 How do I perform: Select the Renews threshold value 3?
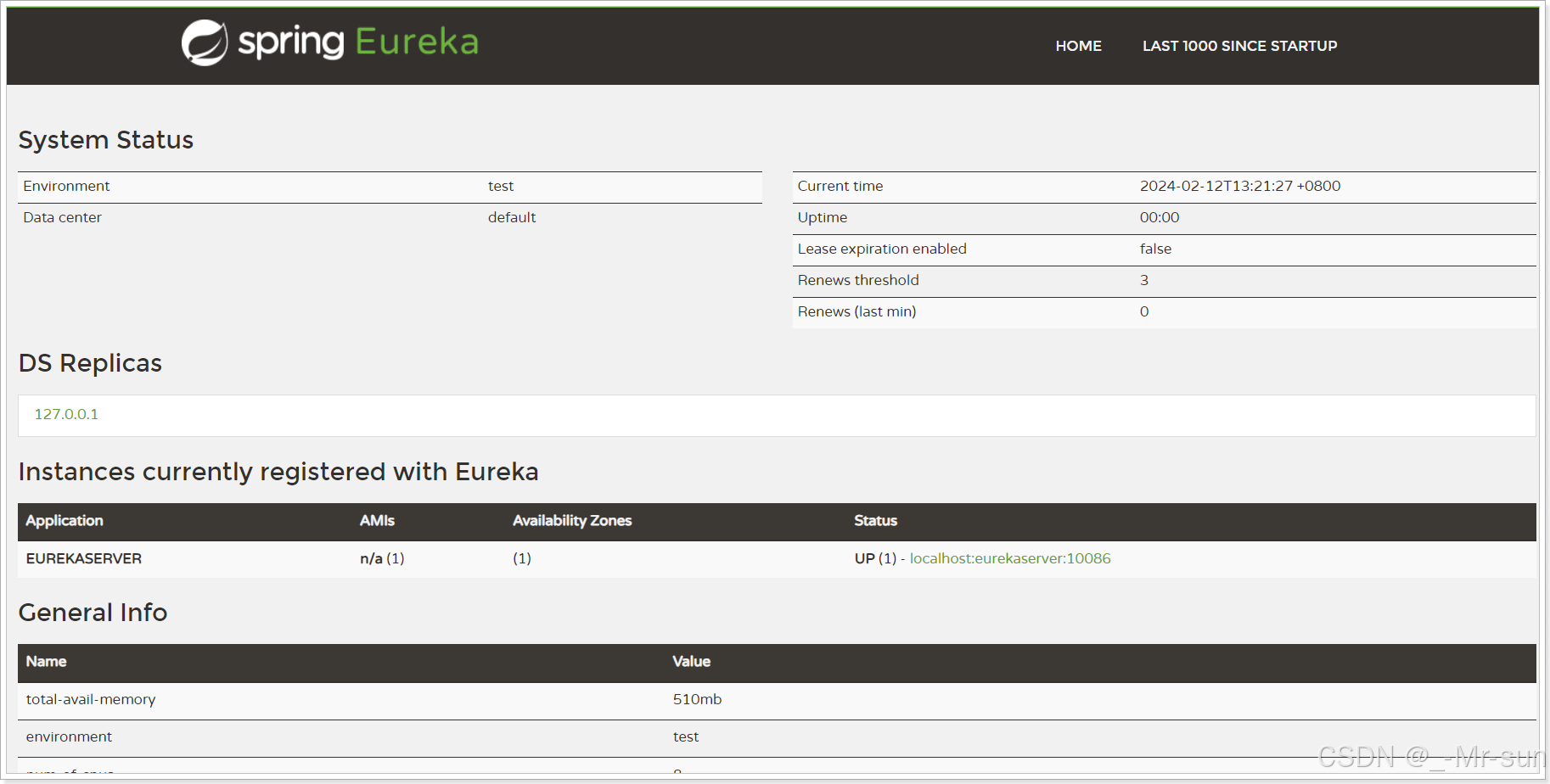(1144, 280)
